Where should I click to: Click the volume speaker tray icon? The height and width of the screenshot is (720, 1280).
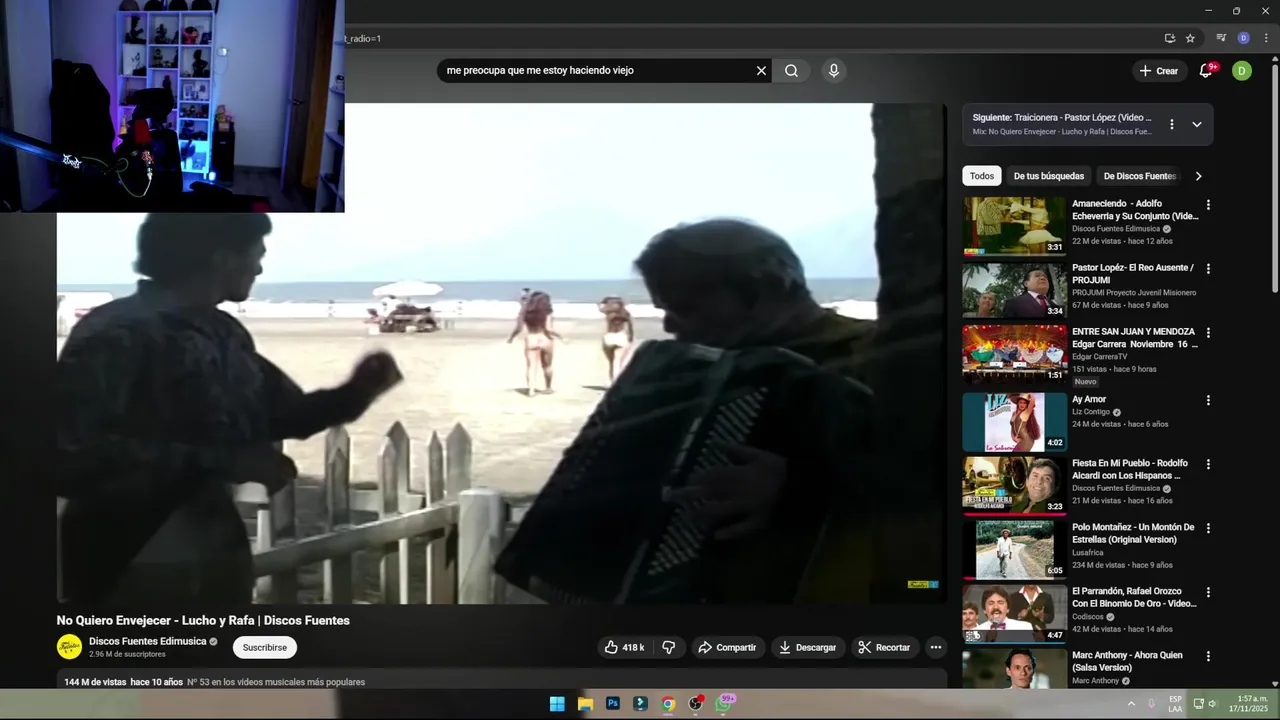point(1213,704)
